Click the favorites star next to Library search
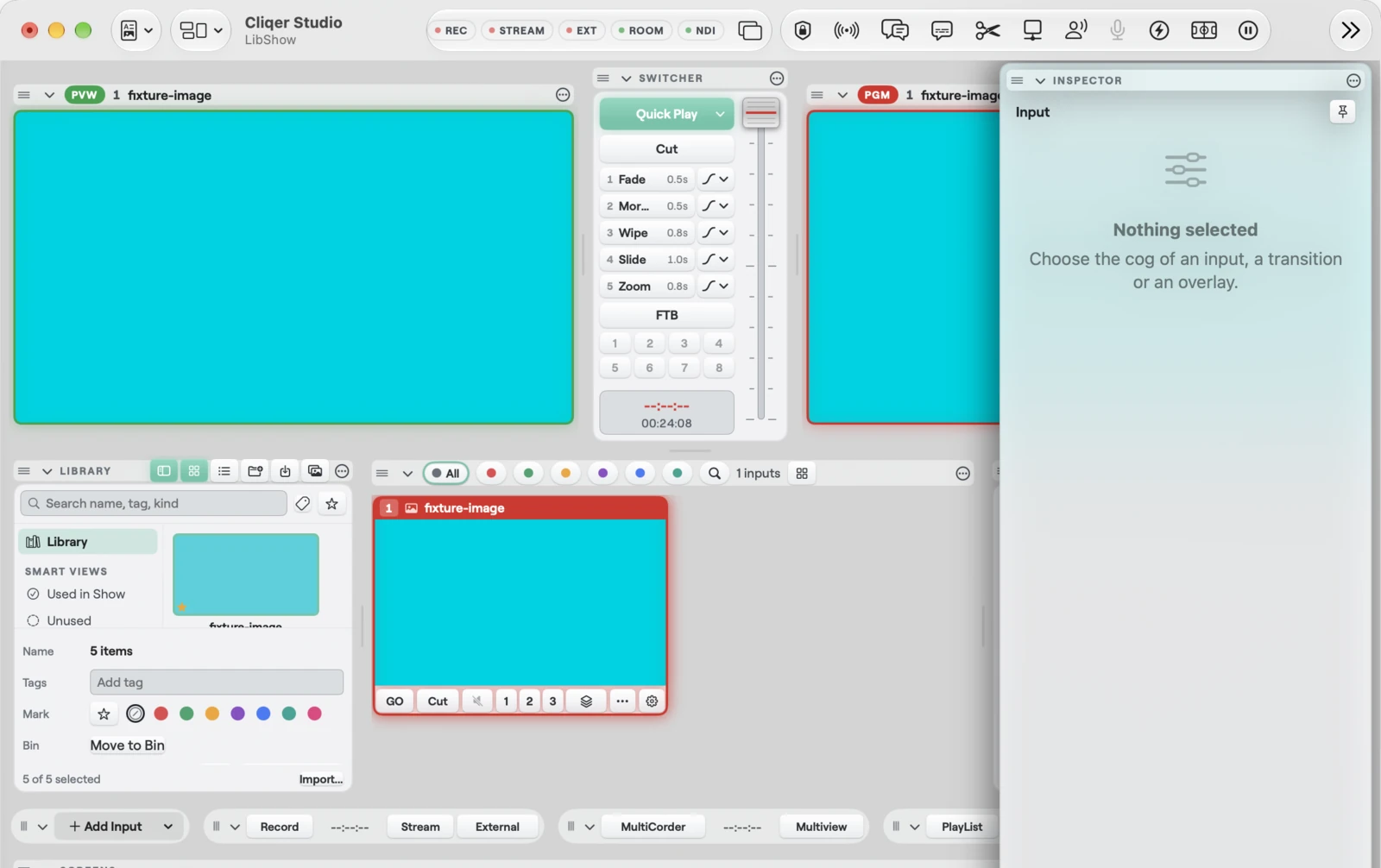Image resolution: width=1381 pixels, height=868 pixels. point(331,503)
